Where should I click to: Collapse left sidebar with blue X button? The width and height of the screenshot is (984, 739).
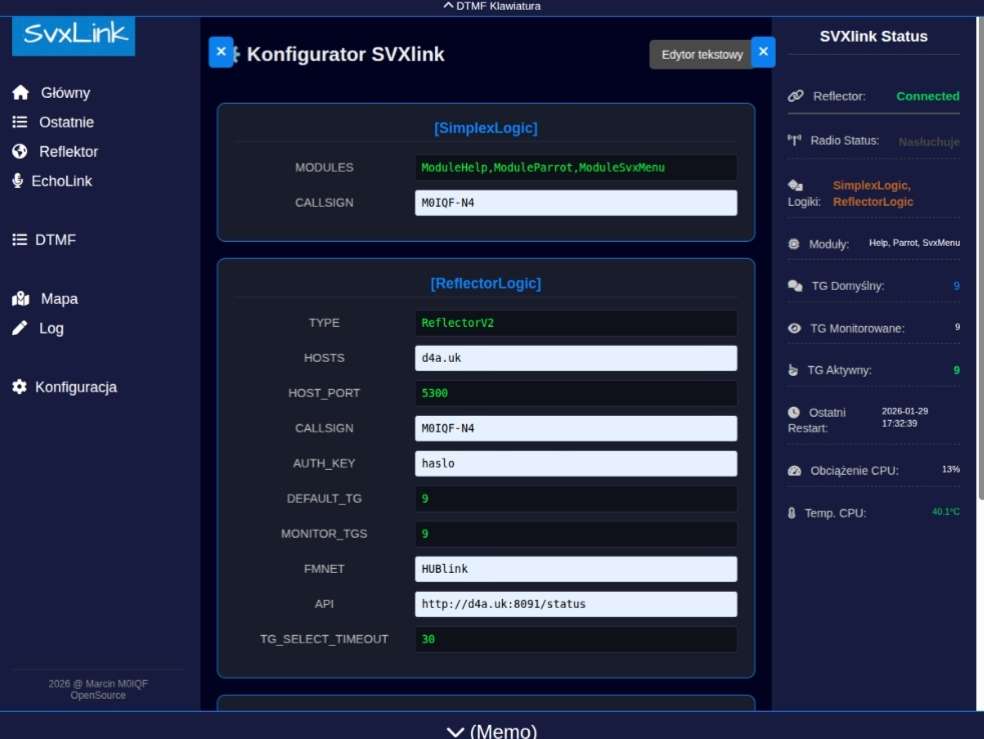click(x=221, y=52)
